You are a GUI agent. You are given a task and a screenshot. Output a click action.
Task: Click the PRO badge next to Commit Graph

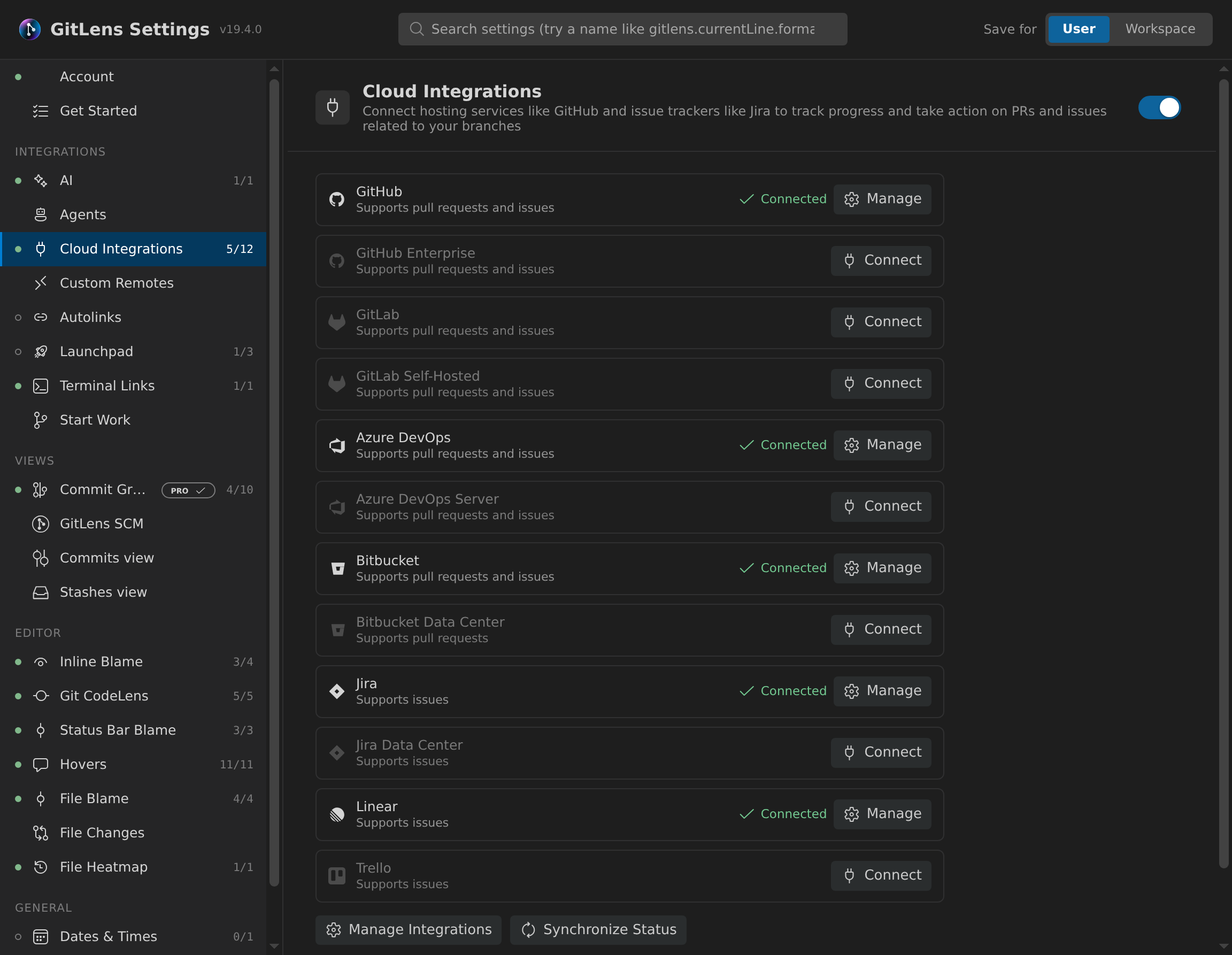[x=188, y=490]
